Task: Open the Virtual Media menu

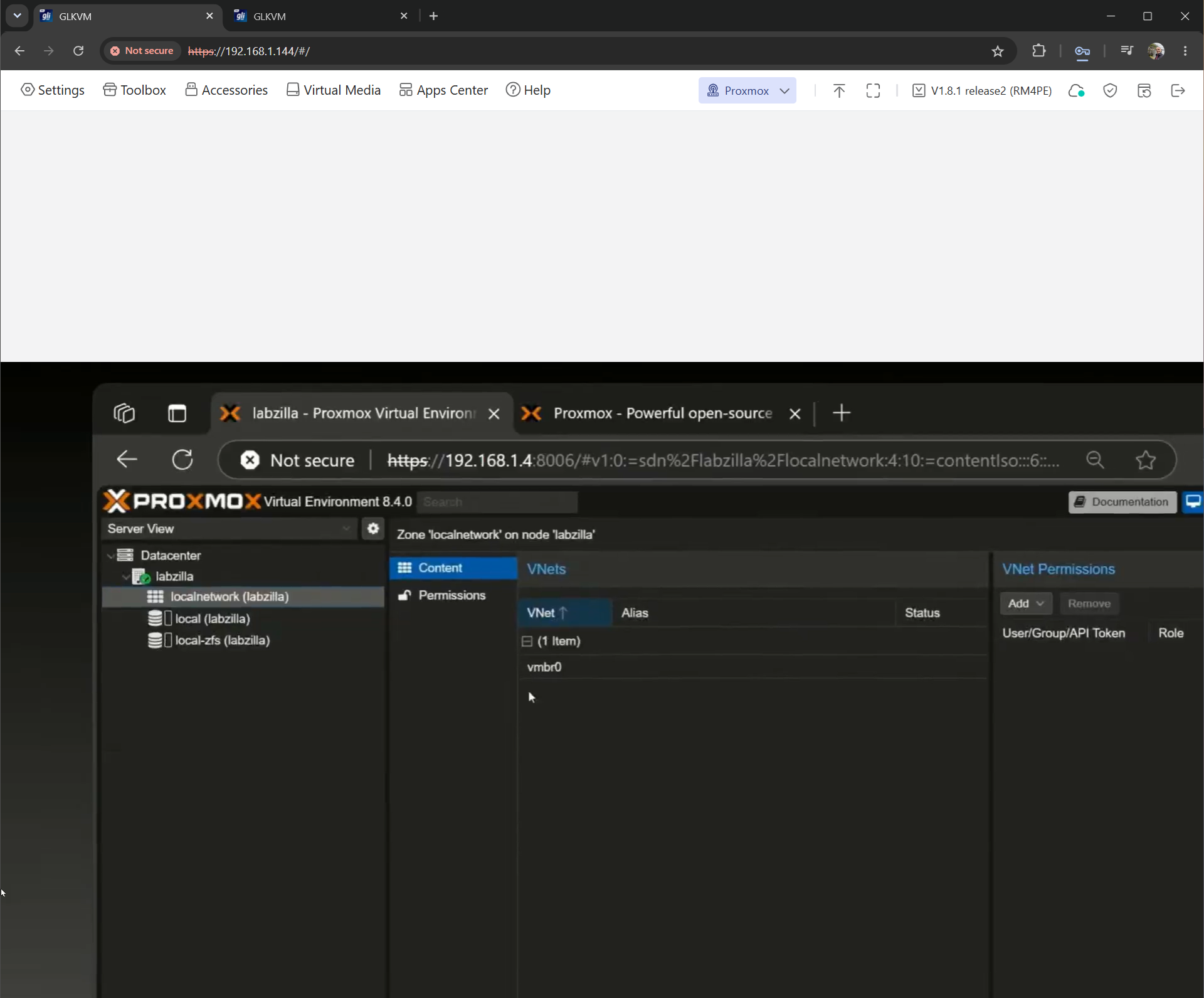Action: pyautogui.click(x=333, y=90)
